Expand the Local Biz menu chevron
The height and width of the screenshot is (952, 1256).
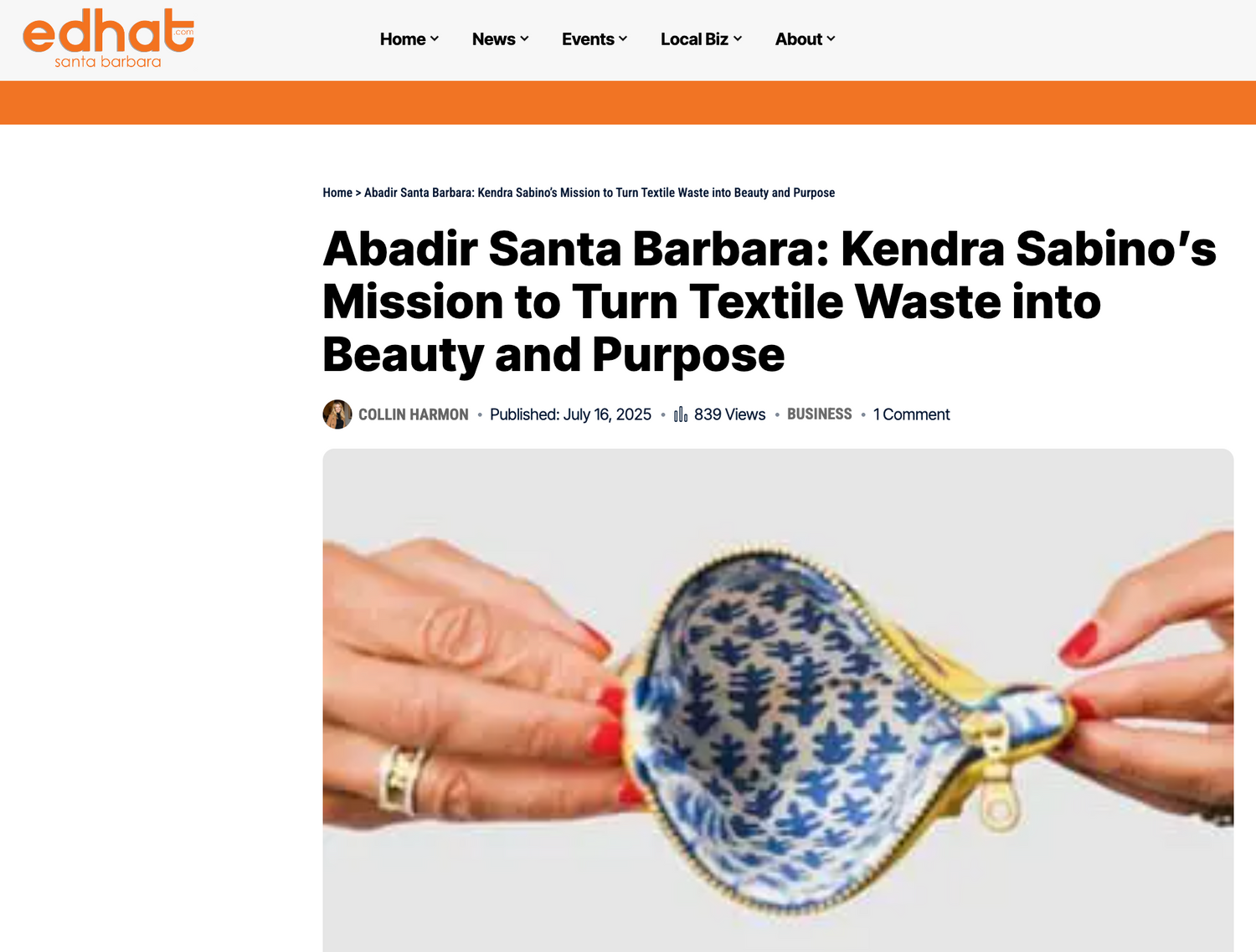[x=738, y=39]
